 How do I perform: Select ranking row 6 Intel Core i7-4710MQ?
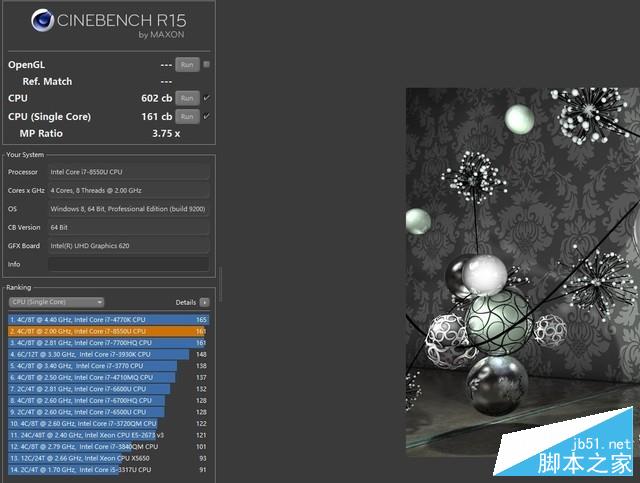point(109,377)
